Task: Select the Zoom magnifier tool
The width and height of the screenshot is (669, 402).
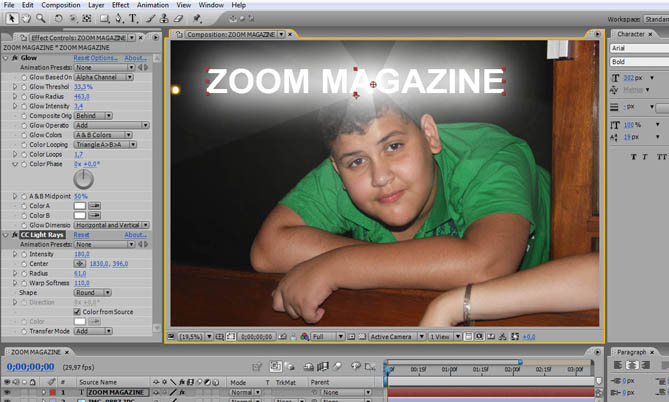Action: tap(40, 18)
